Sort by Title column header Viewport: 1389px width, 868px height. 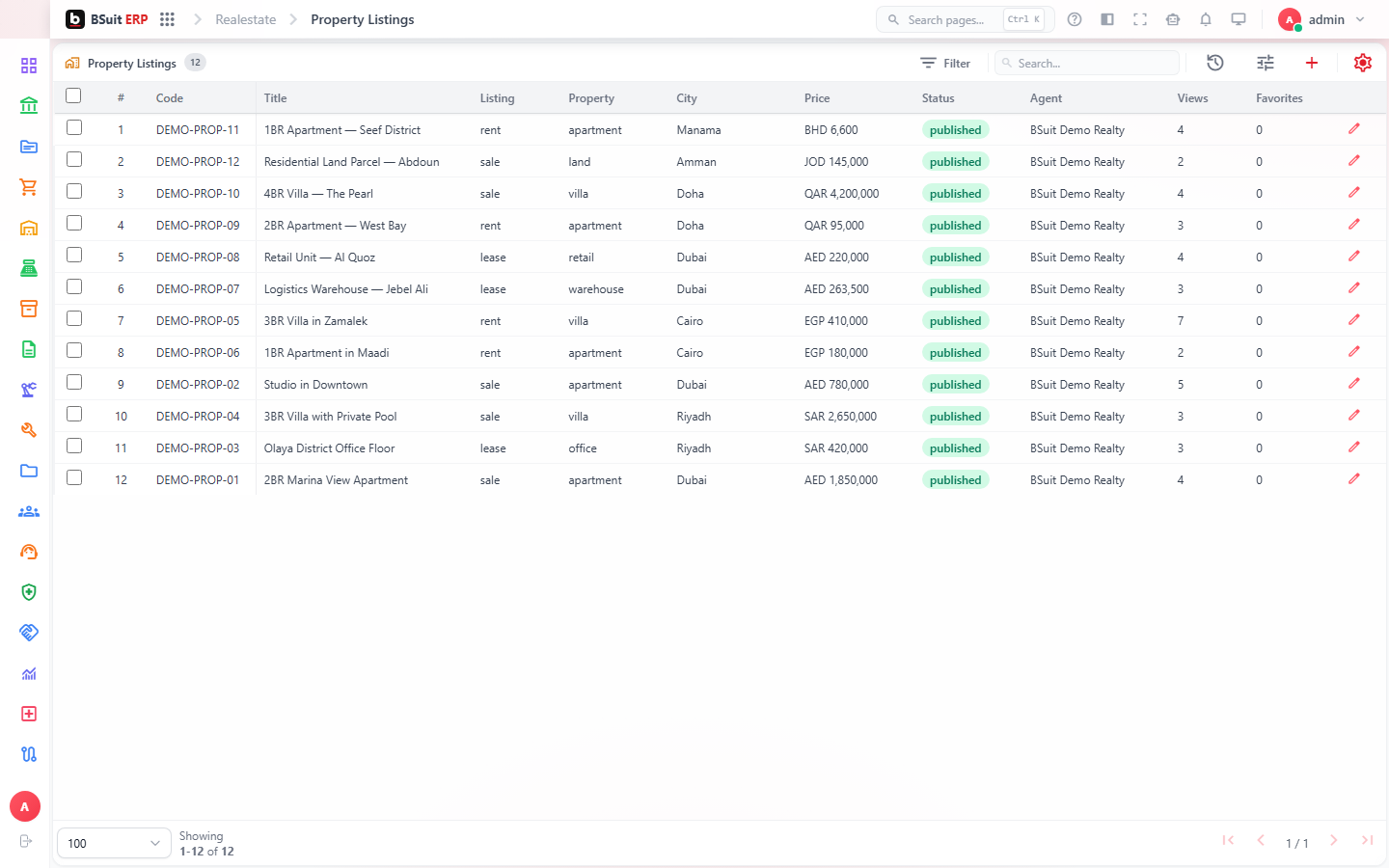276,98
